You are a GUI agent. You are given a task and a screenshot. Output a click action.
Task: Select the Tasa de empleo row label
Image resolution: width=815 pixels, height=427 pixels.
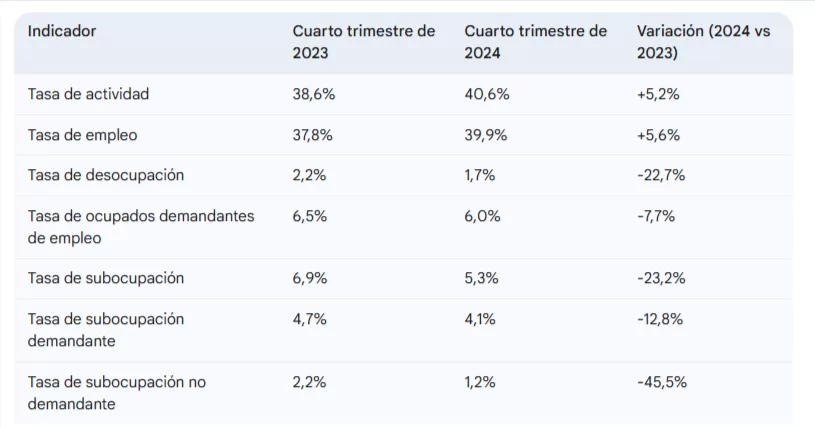coord(82,135)
